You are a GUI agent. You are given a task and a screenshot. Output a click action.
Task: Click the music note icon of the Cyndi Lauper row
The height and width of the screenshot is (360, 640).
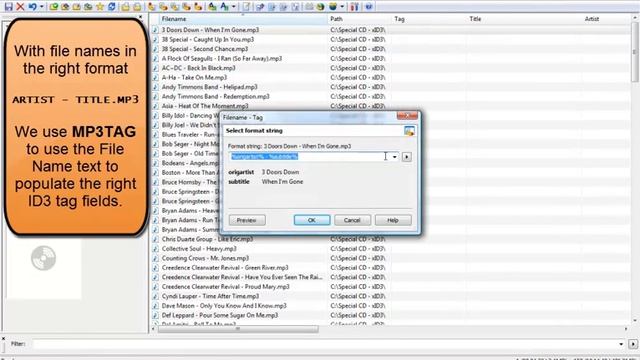coord(155,296)
